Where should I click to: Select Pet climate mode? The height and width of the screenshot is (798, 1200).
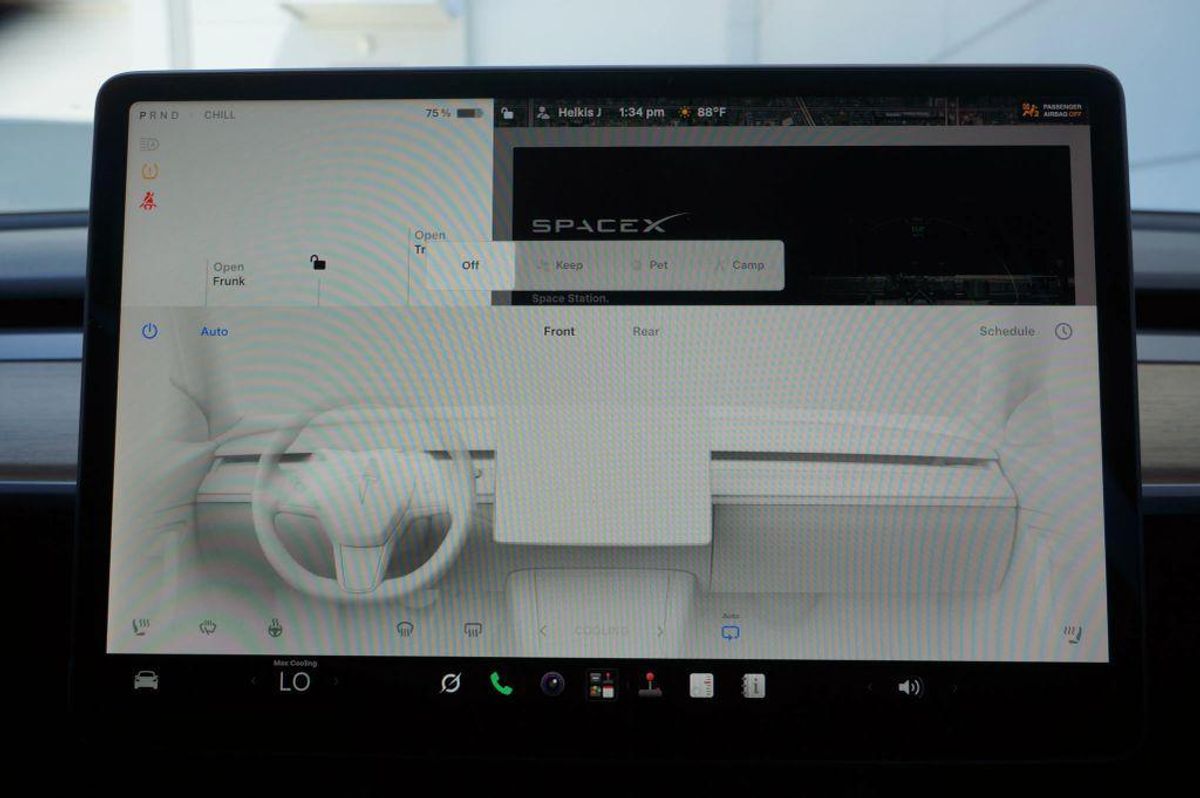pyautogui.click(x=650, y=265)
